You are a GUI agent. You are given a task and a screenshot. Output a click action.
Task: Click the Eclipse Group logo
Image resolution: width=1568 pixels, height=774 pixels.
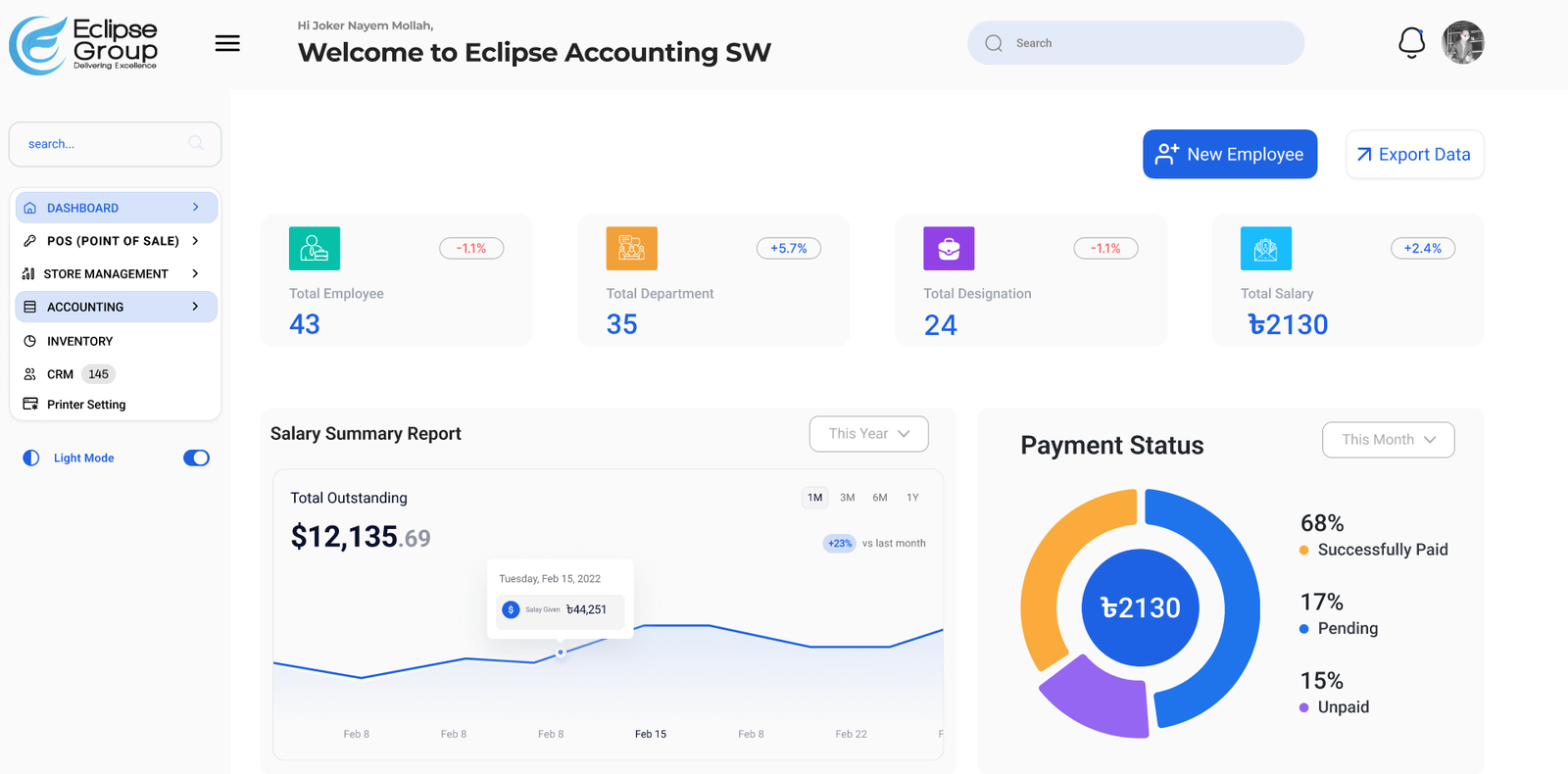tap(84, 45)
